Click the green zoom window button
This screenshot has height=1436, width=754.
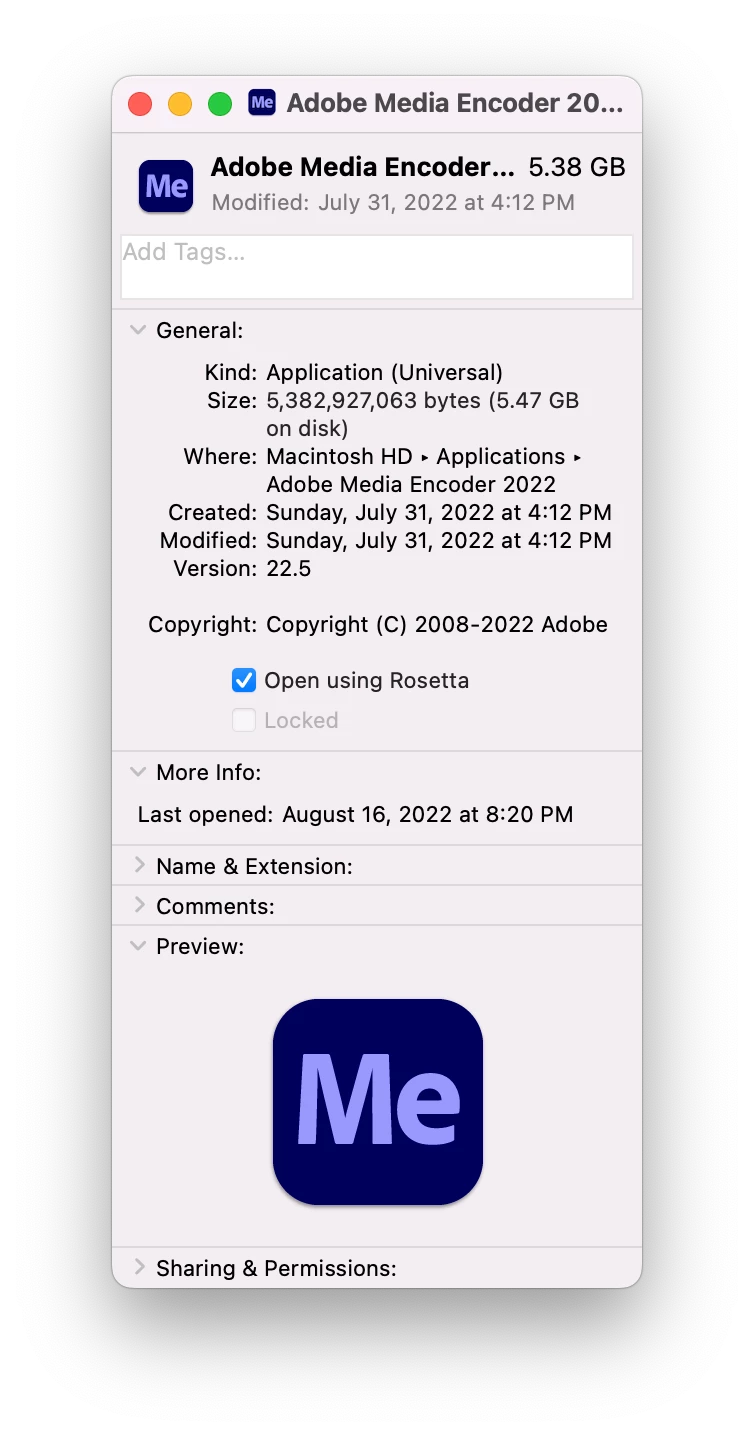click(220, 104)
